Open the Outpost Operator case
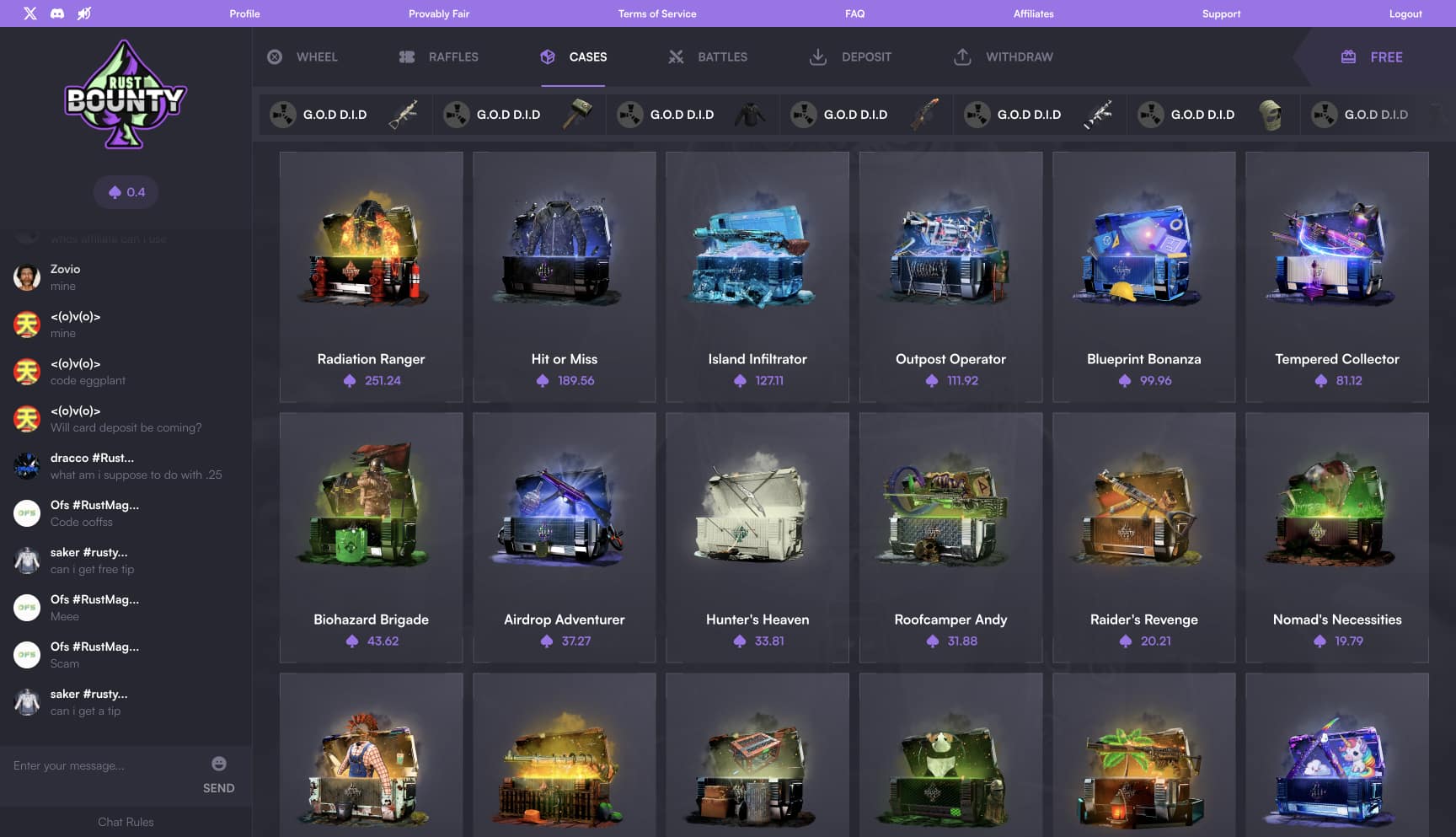The height and width of the screenshot is (837, 1456). [950, 276]
